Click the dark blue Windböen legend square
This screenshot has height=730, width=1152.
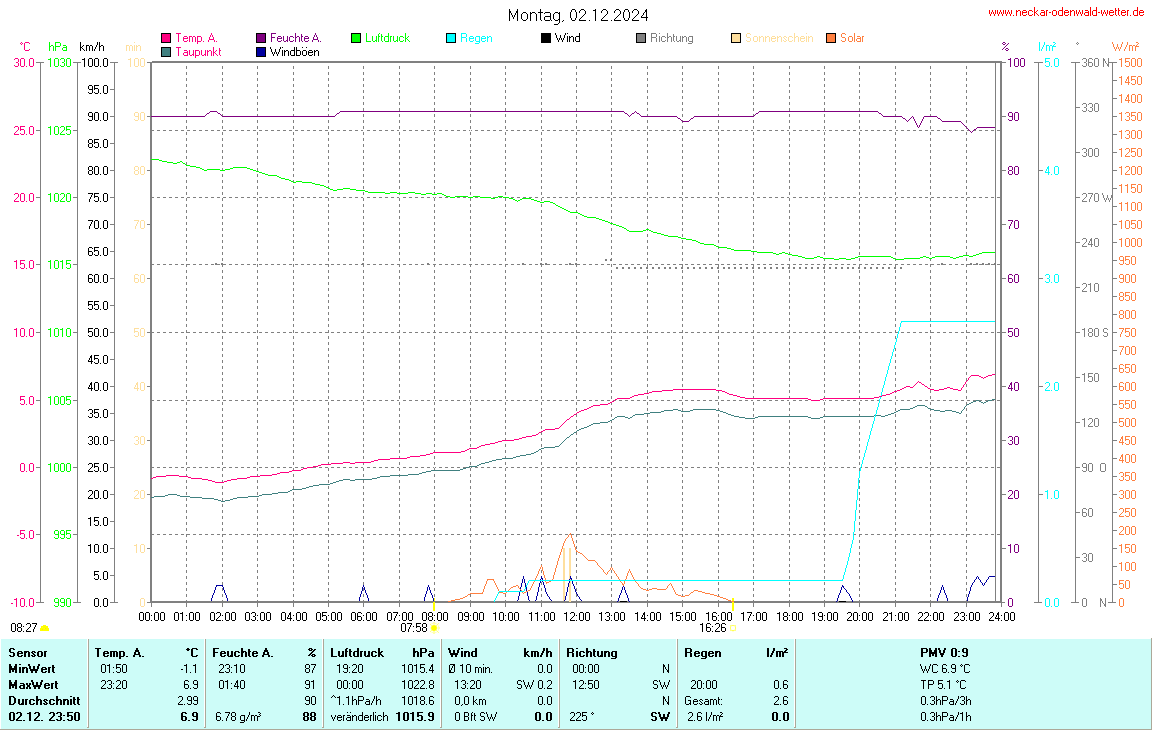[261, 51]
